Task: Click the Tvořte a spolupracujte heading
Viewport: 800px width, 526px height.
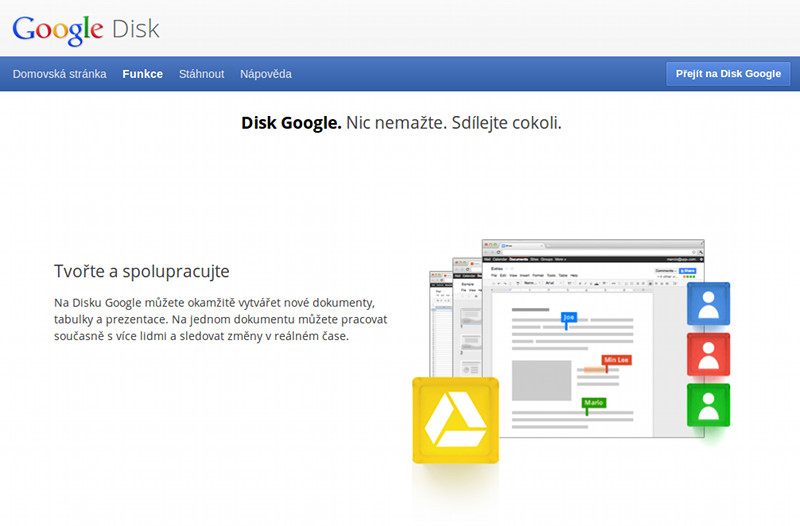Action: 142,271
